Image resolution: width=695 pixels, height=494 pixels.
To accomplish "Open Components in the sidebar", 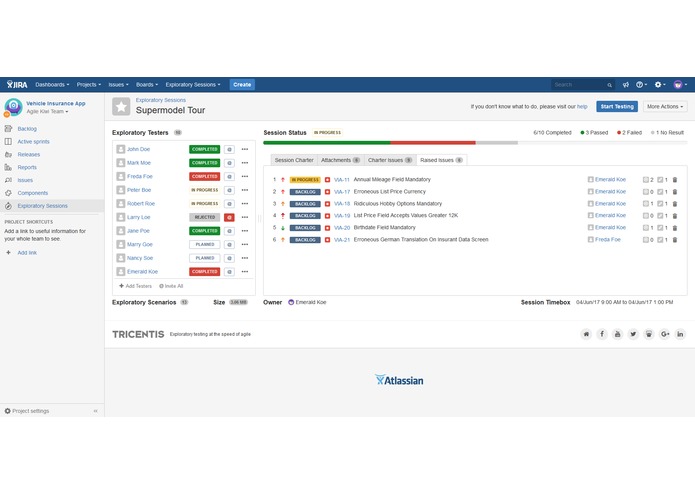I will click(32, 193).
